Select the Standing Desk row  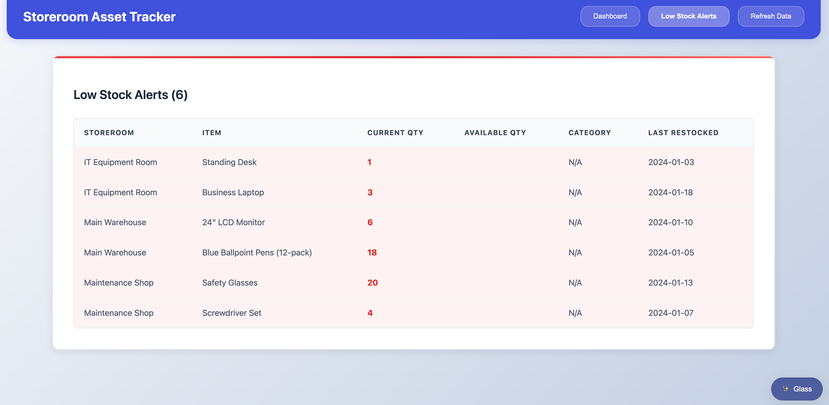pos(229,162)
